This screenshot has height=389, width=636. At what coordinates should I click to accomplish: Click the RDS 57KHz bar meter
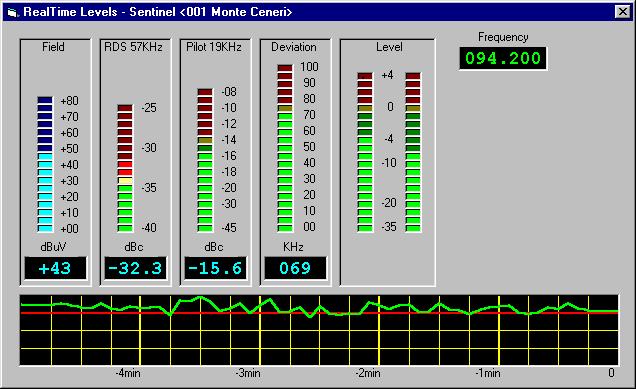pos(125,168)
